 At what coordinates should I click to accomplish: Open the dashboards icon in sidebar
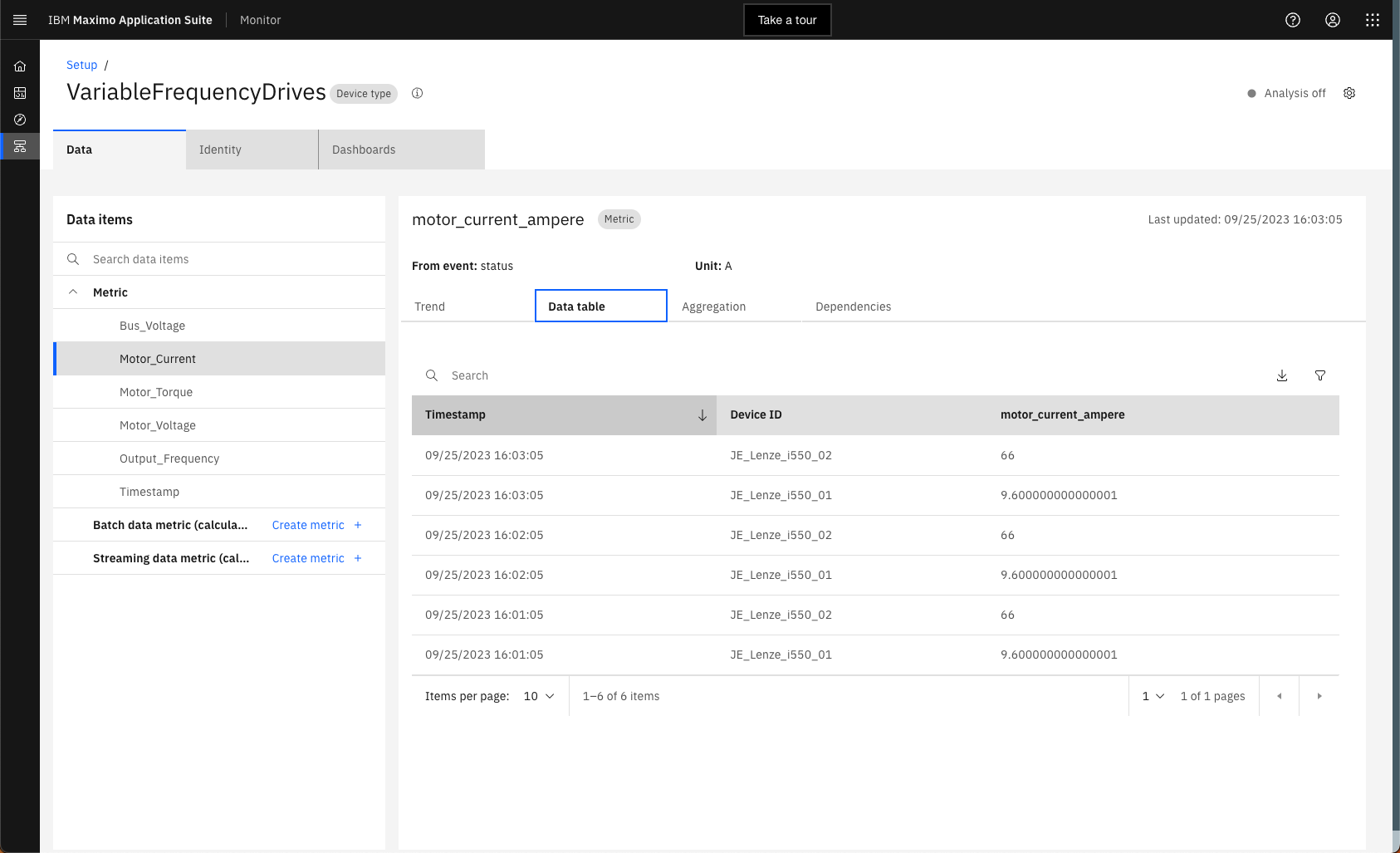pyautogui.click(x=20, y=93)
